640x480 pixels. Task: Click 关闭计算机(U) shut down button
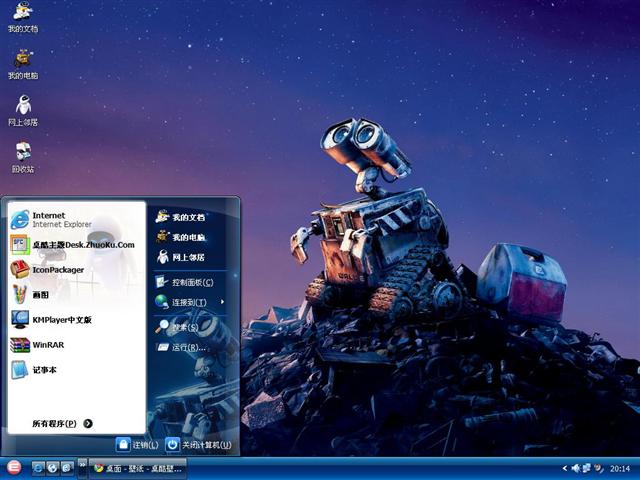tap(198, 444)
